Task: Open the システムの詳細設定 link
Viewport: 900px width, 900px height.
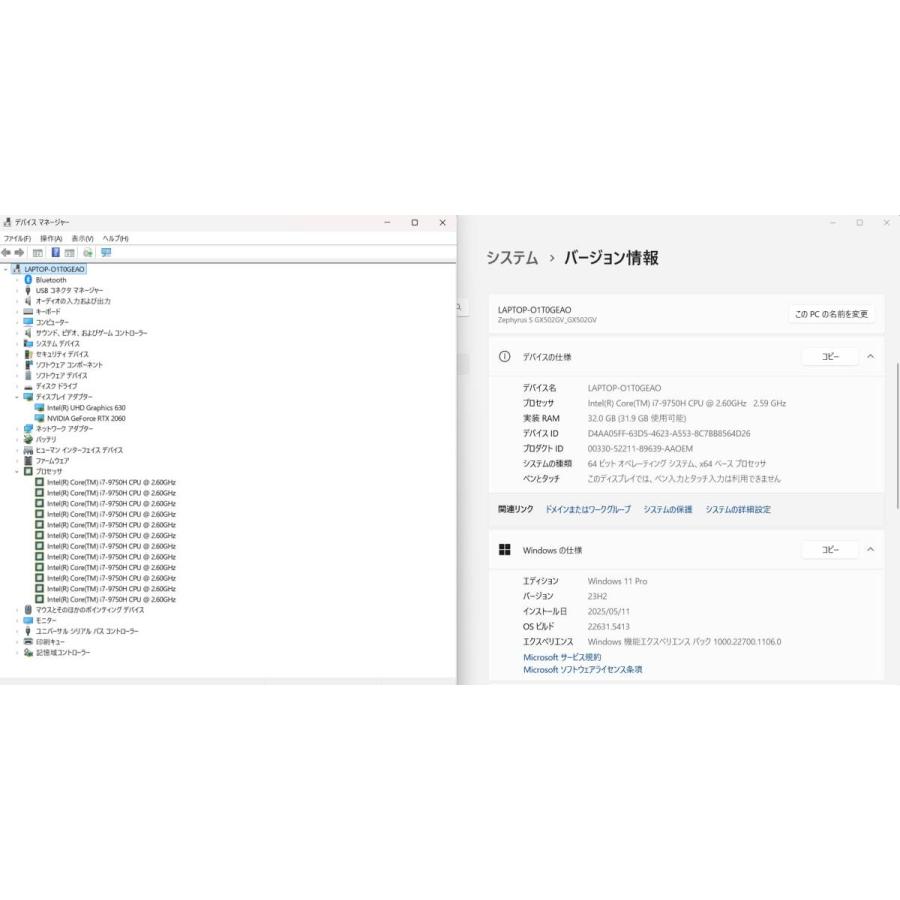Action: [738, 509]
